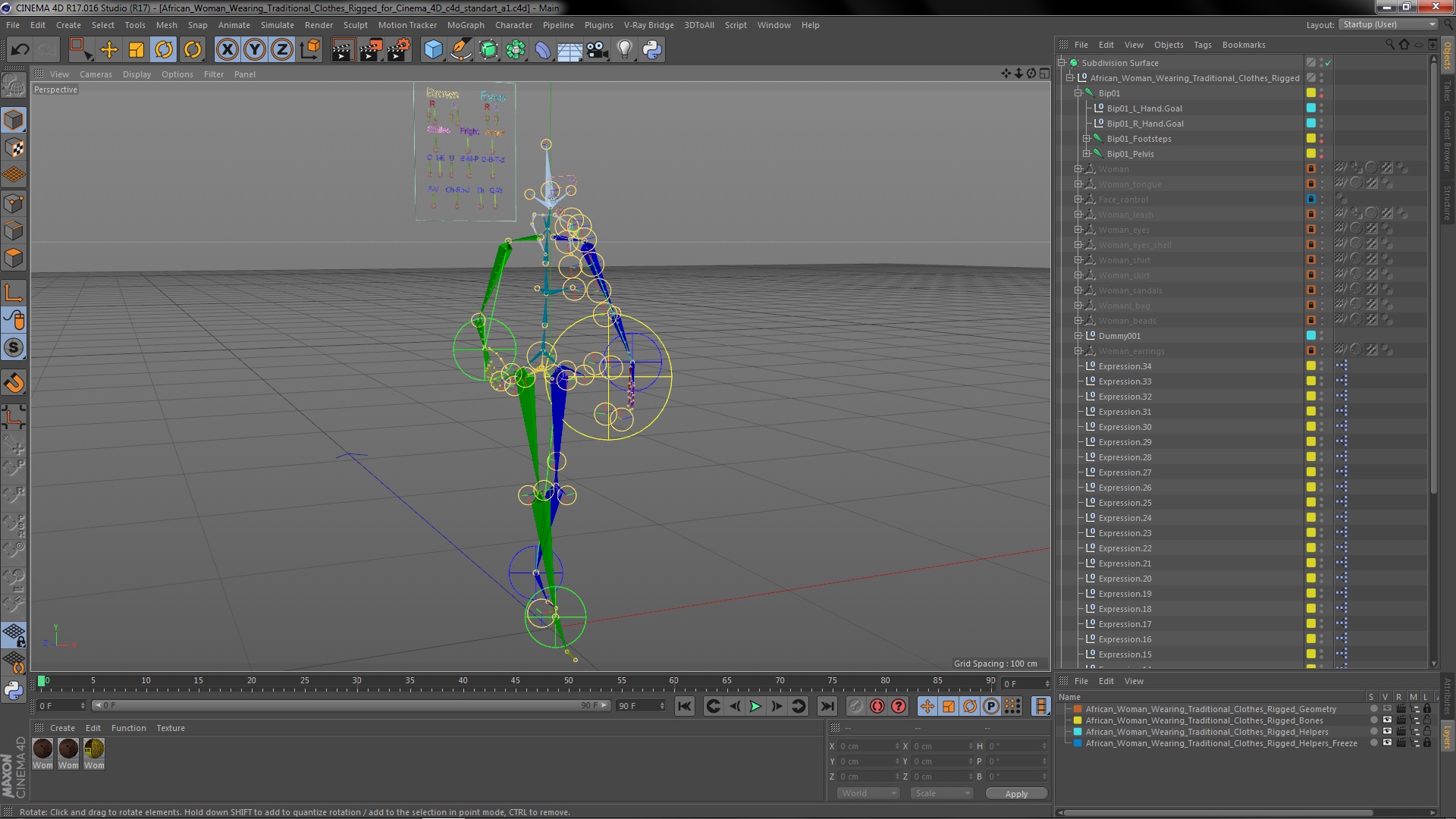Click the coordinate system icon
Viewport: 1456px width, 819px height.
pos(310,50)
